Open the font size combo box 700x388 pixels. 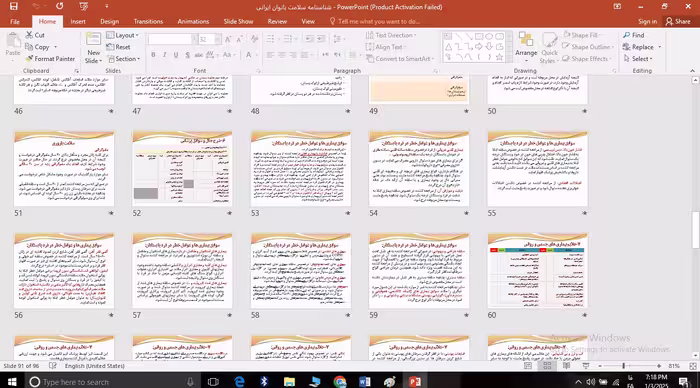[x=209, y=40]
